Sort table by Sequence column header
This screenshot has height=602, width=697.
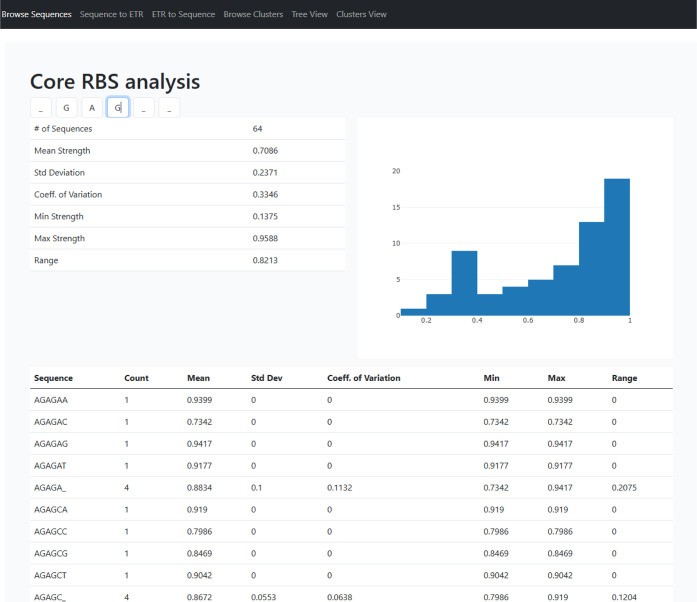(53, 378)
